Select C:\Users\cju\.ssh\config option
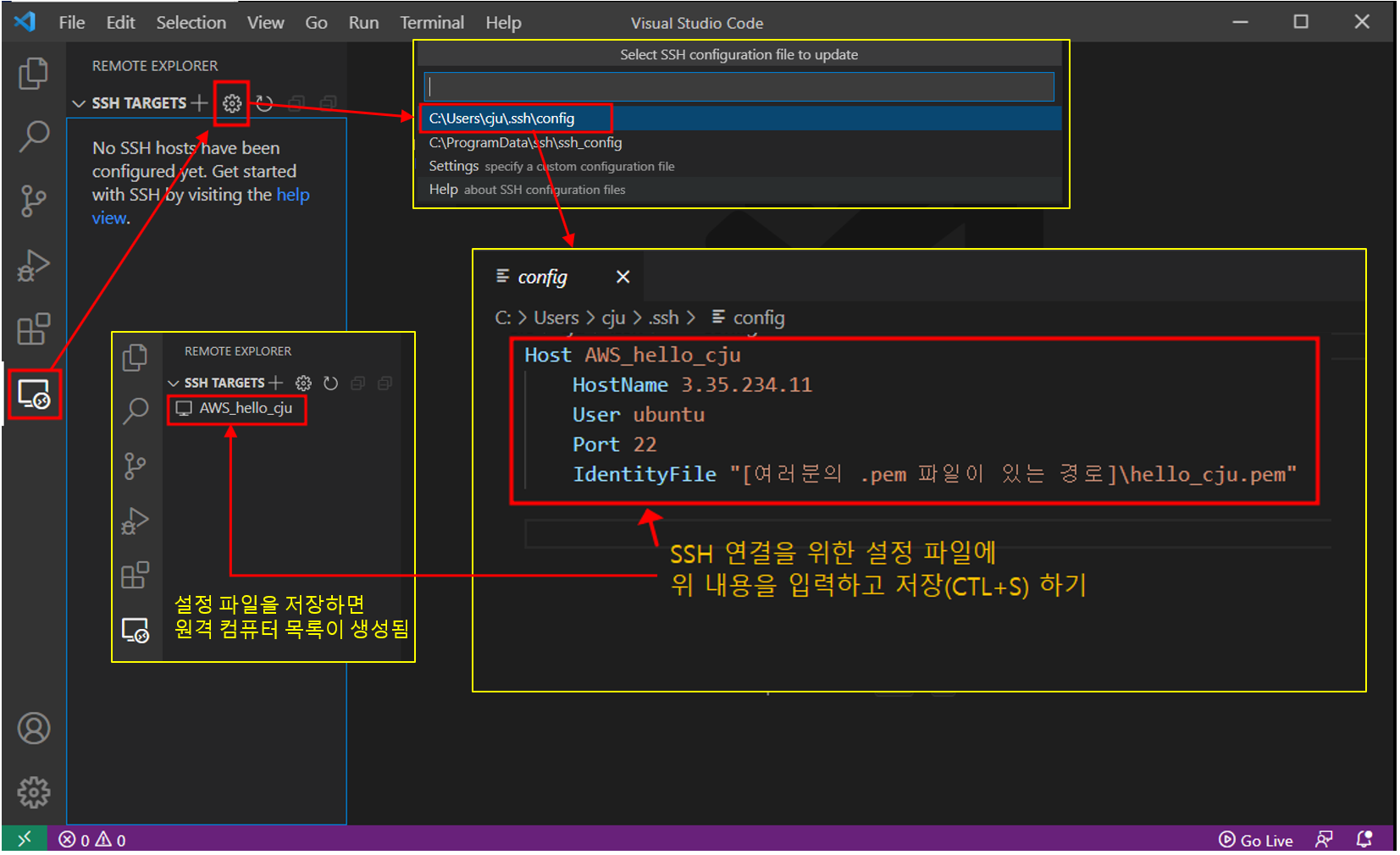 point(739,119)
